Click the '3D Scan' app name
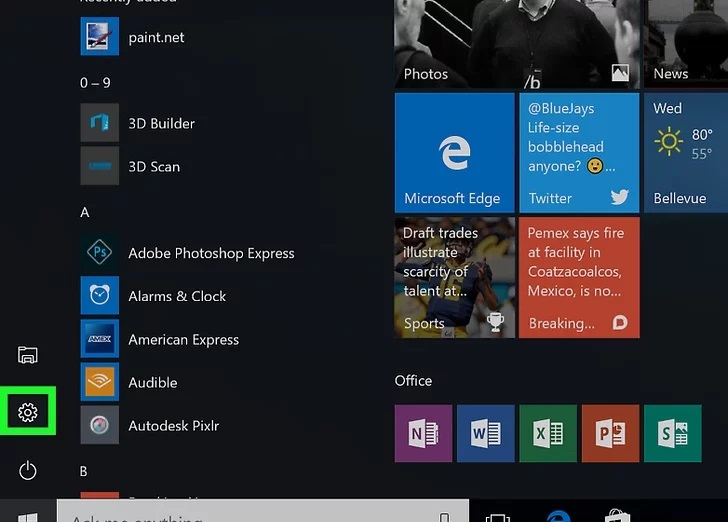This screenshot has height=522, width=728. pos(154,167)
